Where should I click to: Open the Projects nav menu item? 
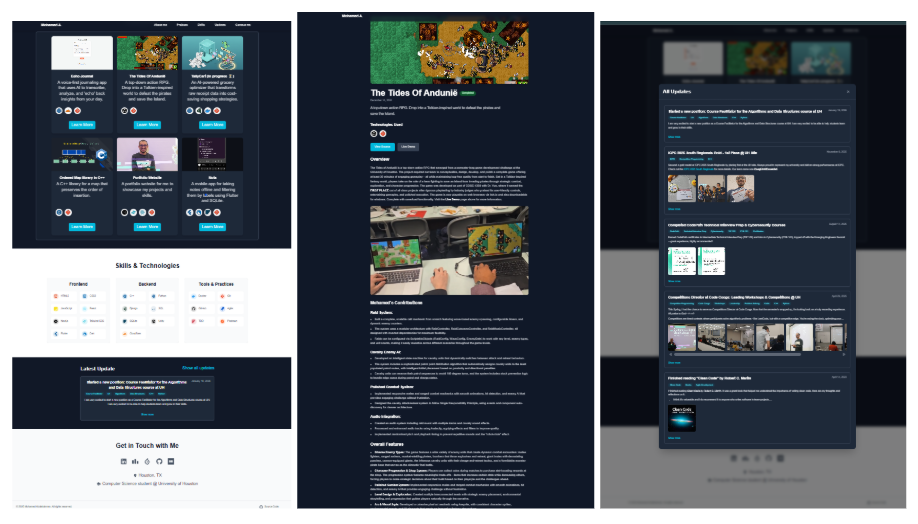coord(183,23)
